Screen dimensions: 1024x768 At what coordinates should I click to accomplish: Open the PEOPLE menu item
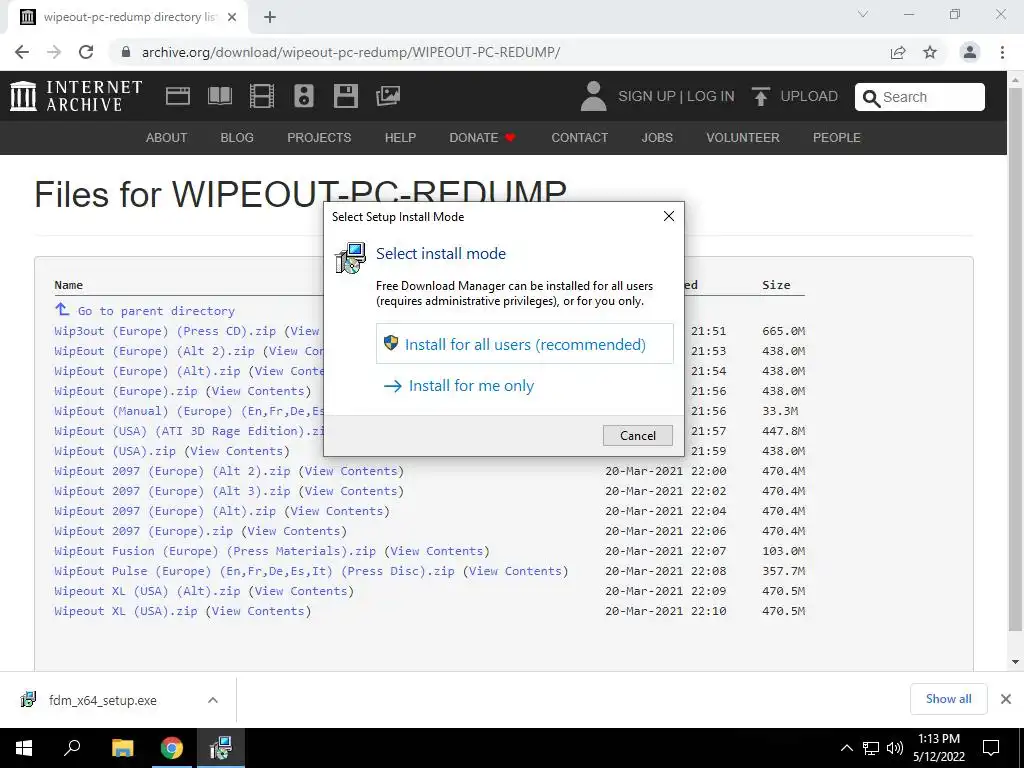[837, 138]
